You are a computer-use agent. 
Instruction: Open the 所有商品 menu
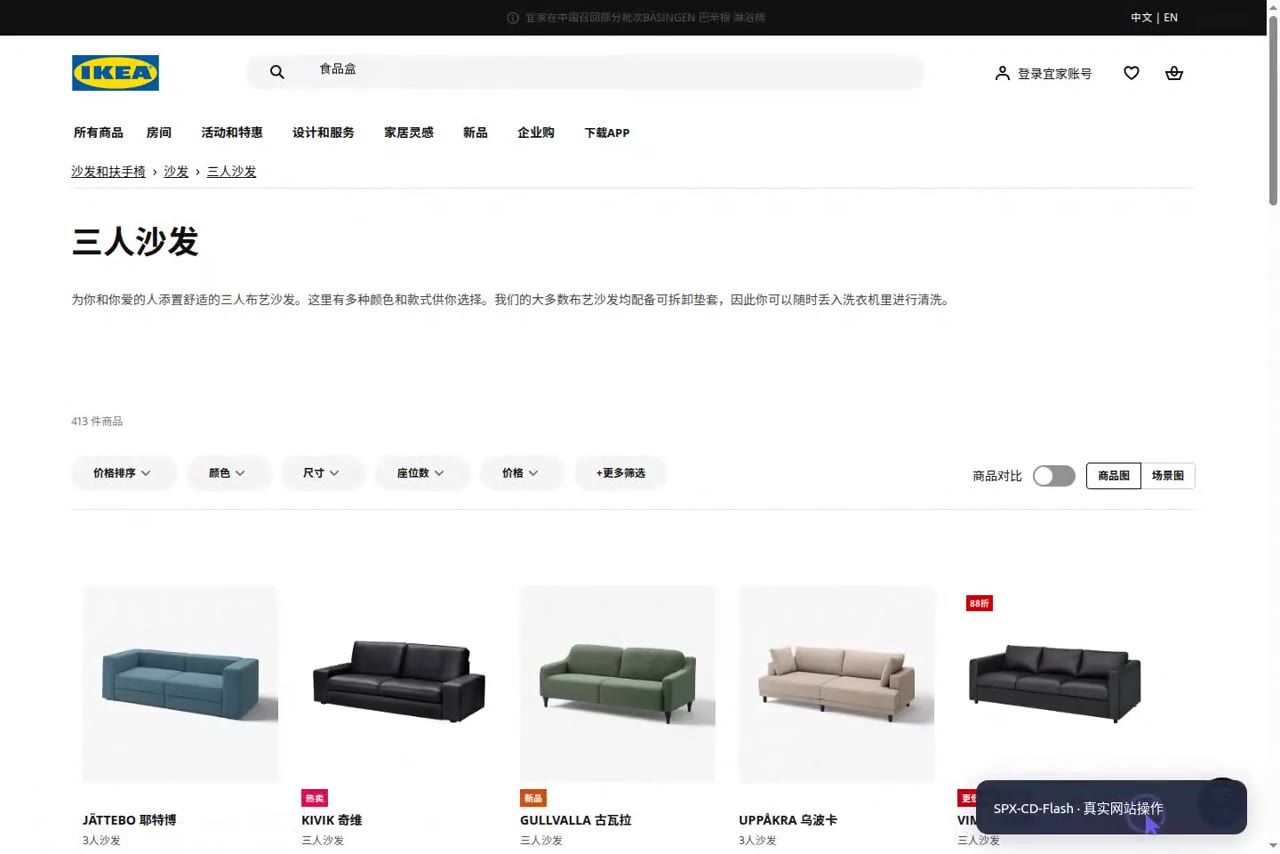click(98, 133)
